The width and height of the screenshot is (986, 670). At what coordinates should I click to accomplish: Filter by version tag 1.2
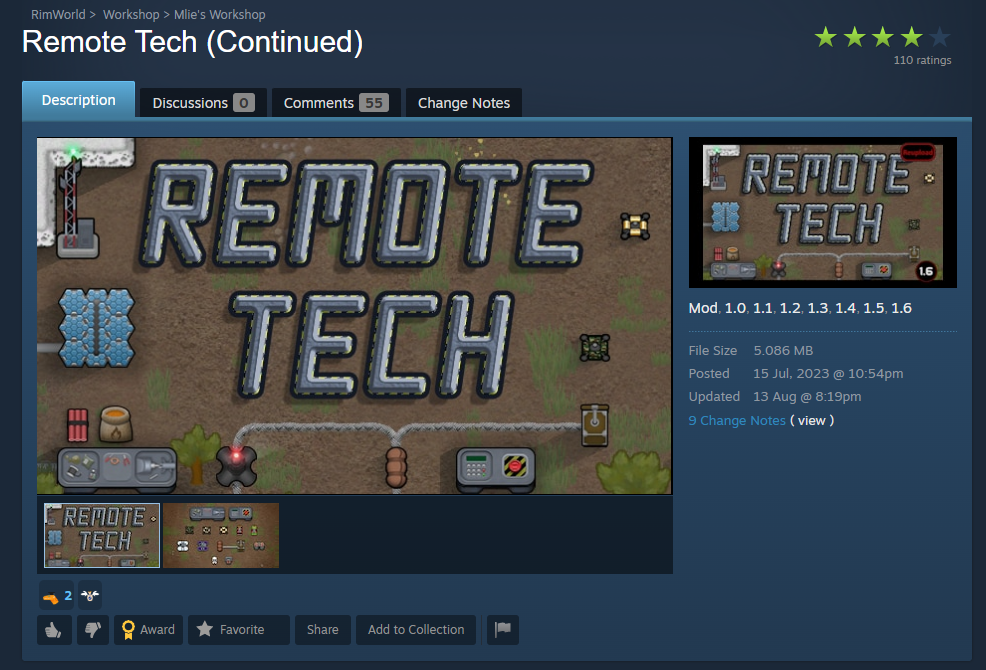790,308
